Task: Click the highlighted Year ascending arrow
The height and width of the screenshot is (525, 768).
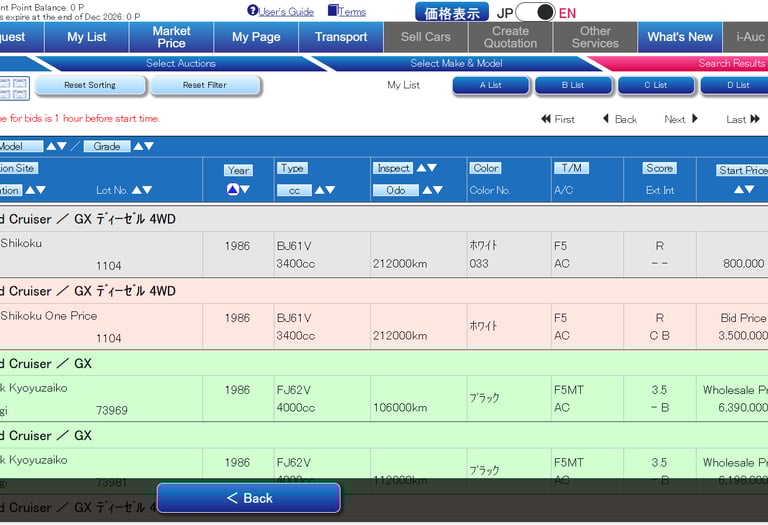Action: coord(233,189)
